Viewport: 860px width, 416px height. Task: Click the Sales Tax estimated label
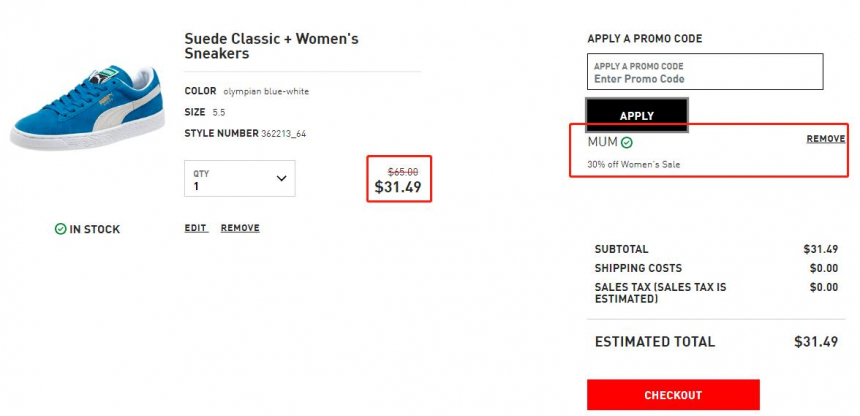pos(660,293)
